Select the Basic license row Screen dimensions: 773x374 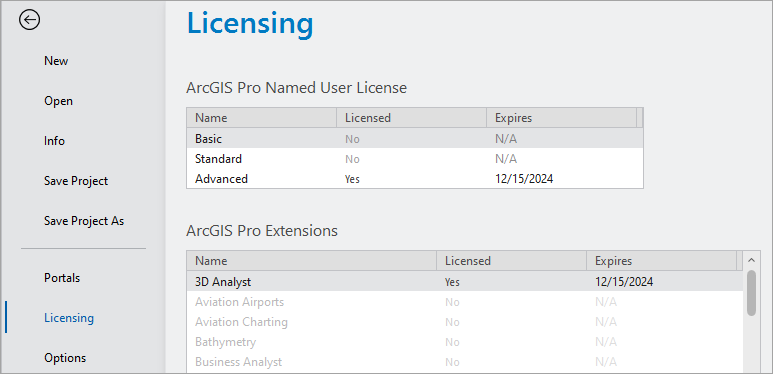[415, 138]
